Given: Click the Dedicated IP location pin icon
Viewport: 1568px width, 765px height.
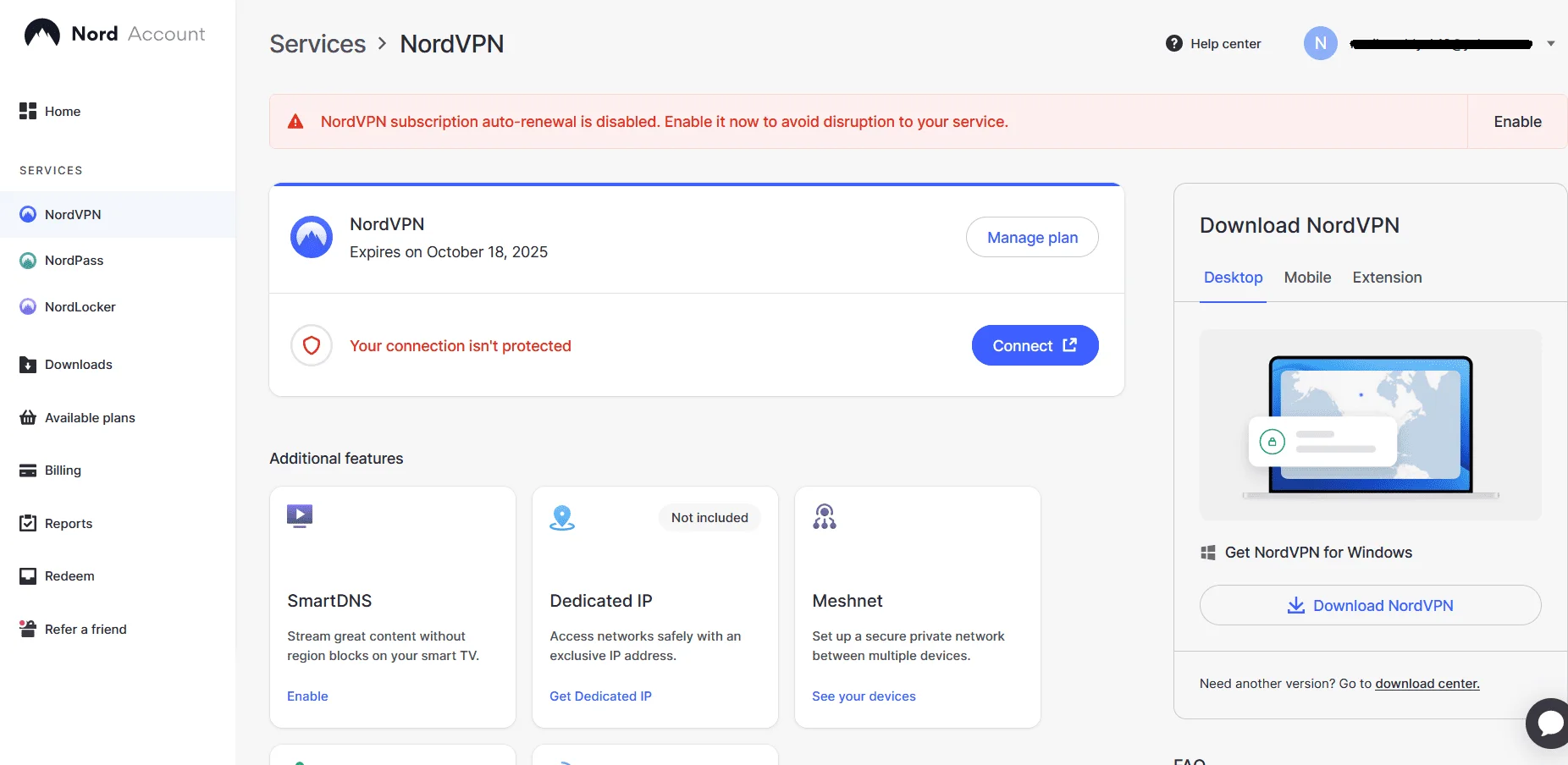Looking at the screenshot, I should click(562, 517).
